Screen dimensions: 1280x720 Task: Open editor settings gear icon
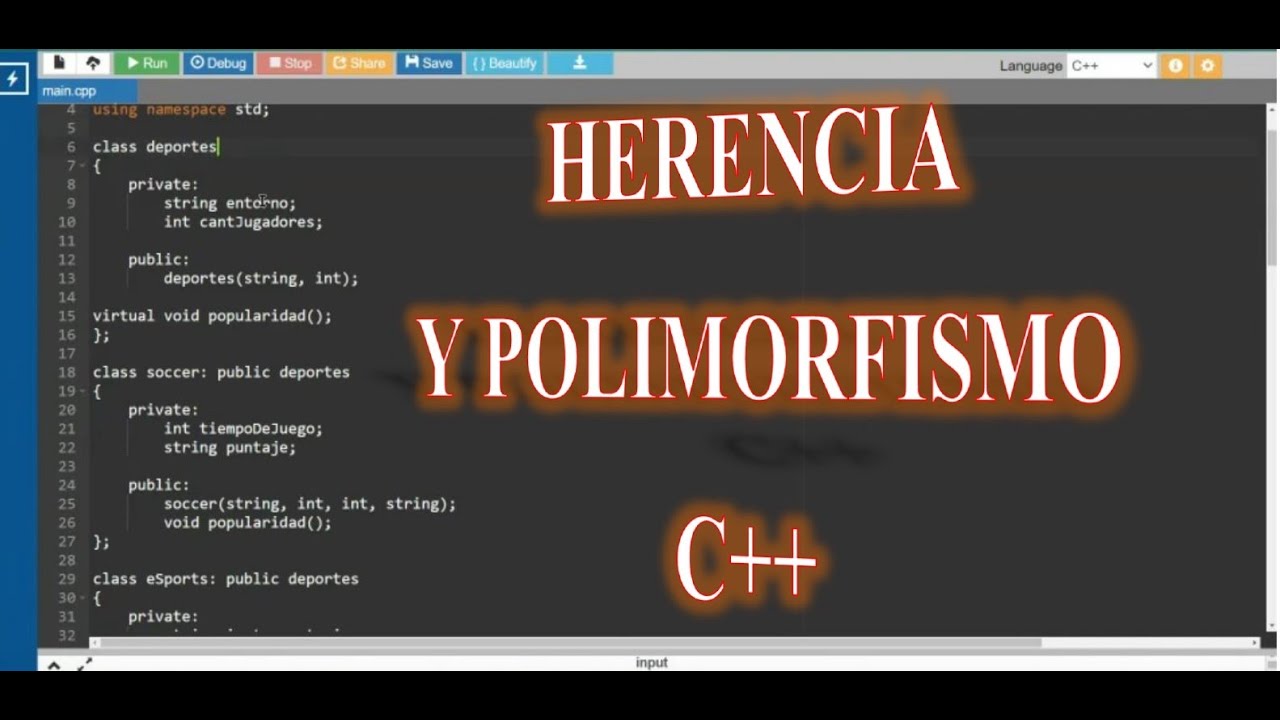(1208, 66)
